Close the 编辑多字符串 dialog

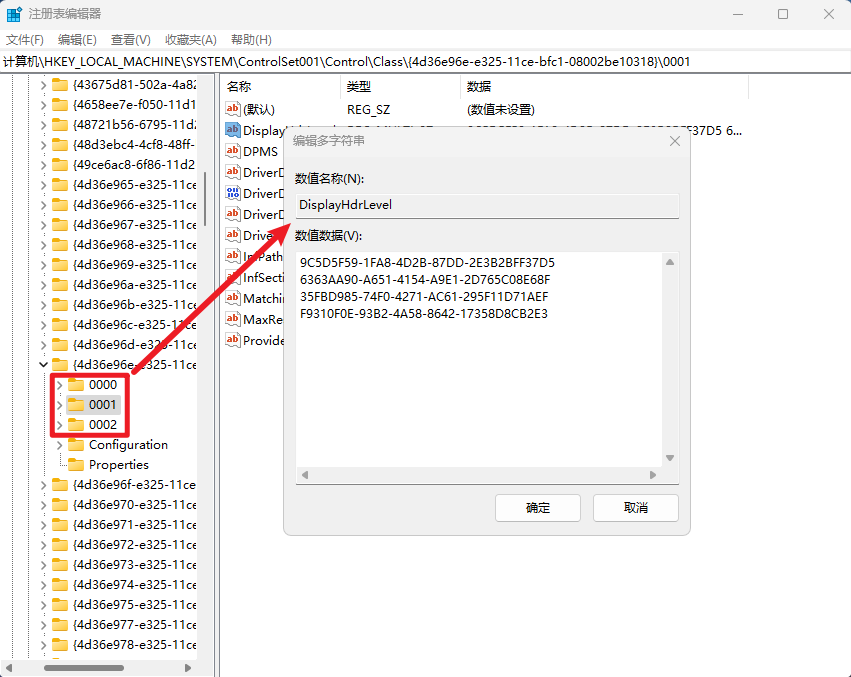[x=676, y=141]
